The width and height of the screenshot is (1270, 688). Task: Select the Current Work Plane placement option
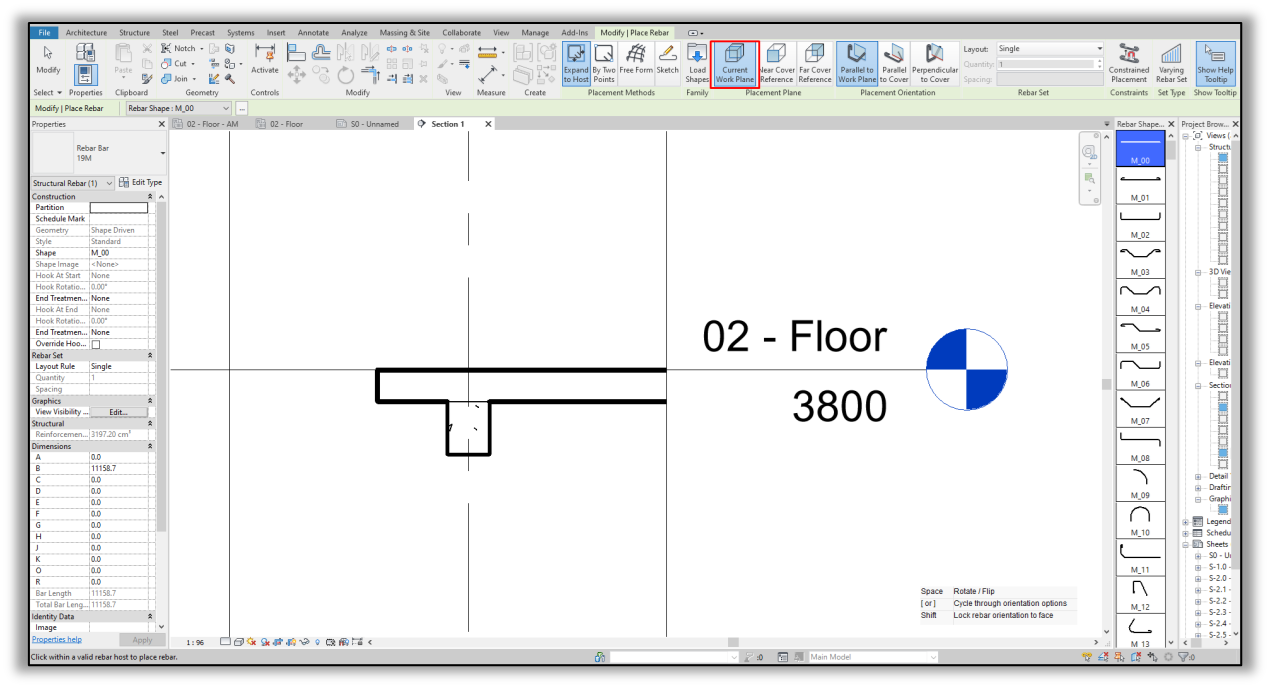[735, 63]
